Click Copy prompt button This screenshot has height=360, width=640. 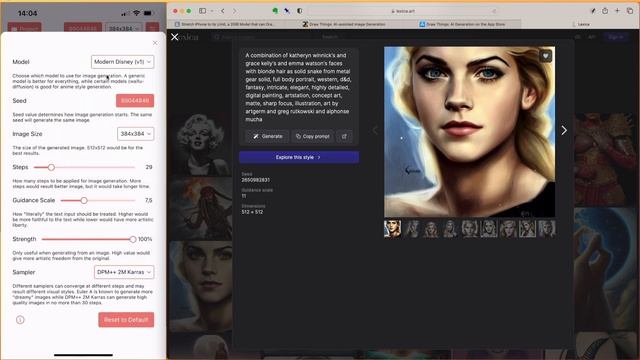pos(313,136)
